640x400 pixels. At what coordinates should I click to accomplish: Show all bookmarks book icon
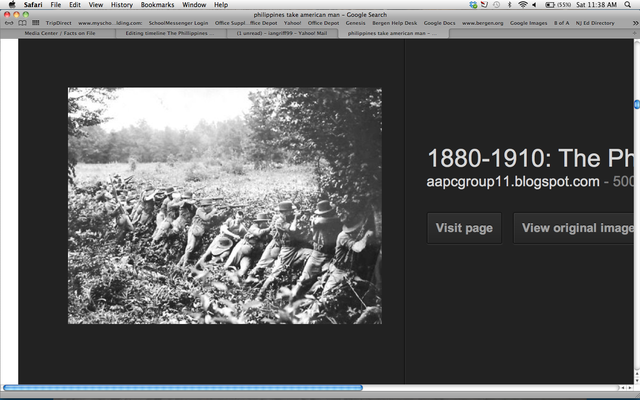(22, 23)
